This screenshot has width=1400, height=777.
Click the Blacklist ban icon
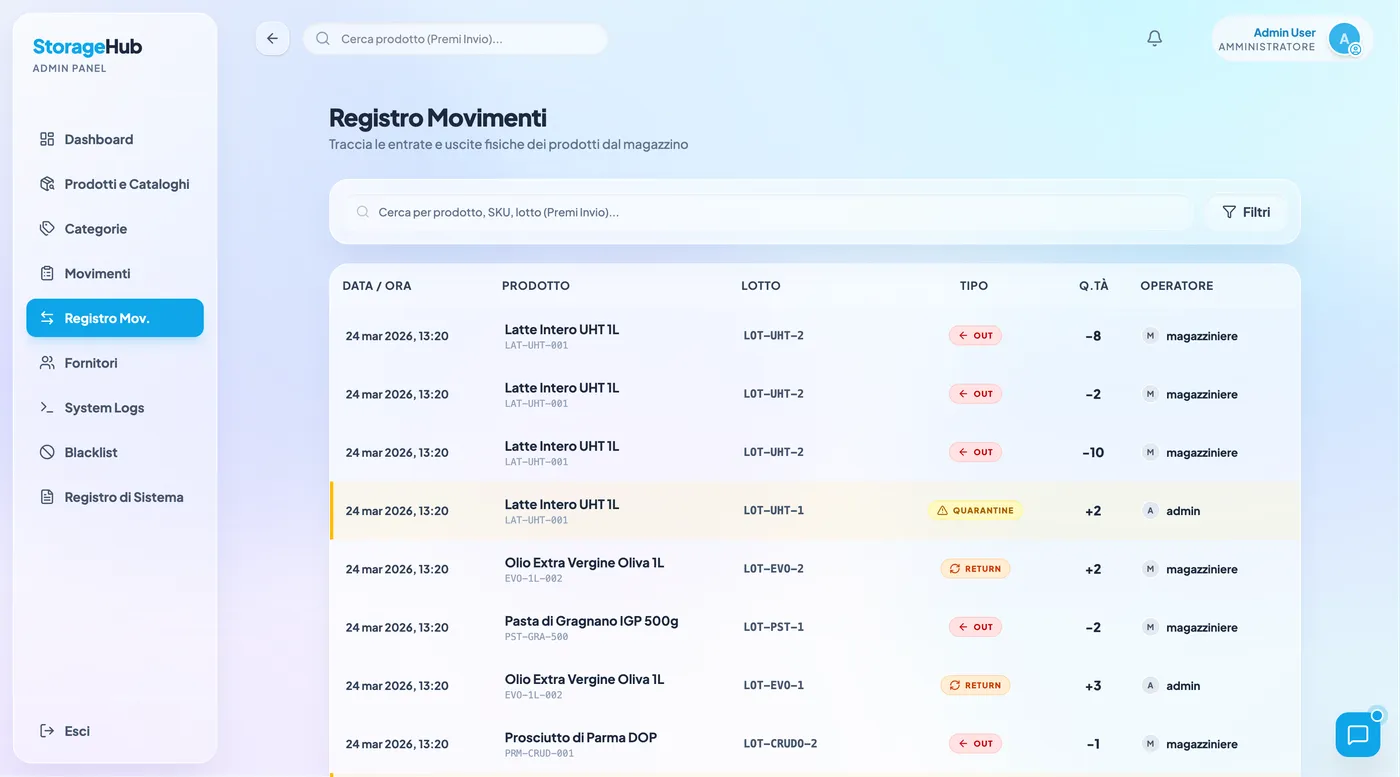(x=47, y=452)
